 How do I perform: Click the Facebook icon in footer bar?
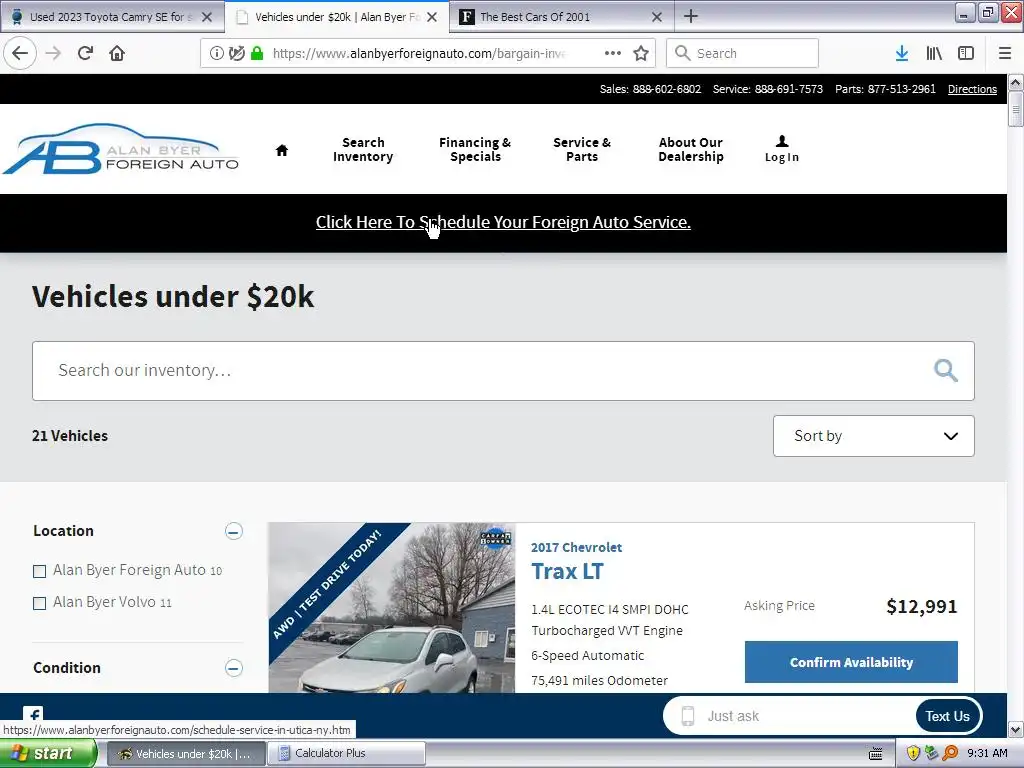tap(33, 713)
